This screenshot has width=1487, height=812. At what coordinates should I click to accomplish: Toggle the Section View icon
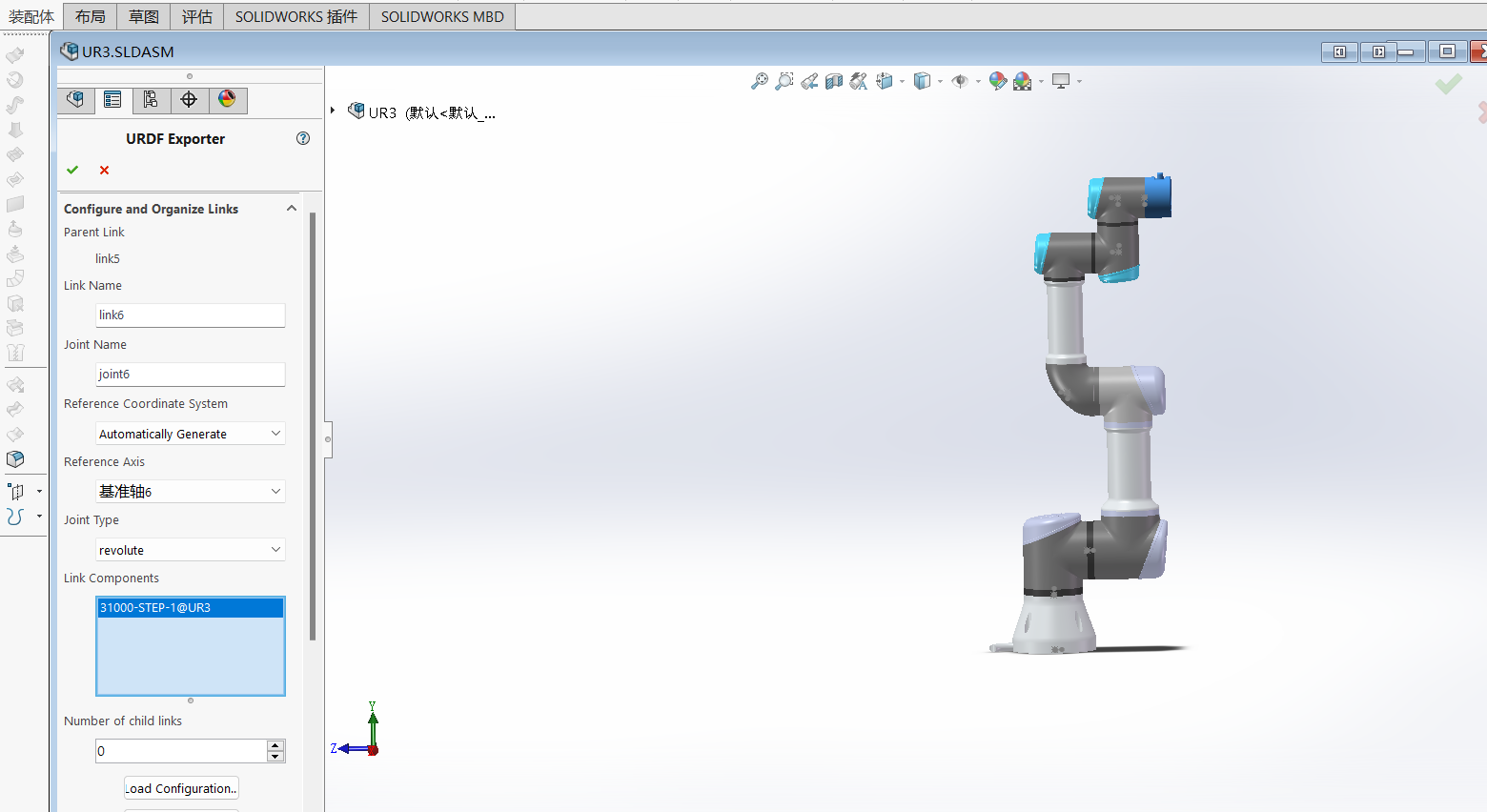(834, 81)
